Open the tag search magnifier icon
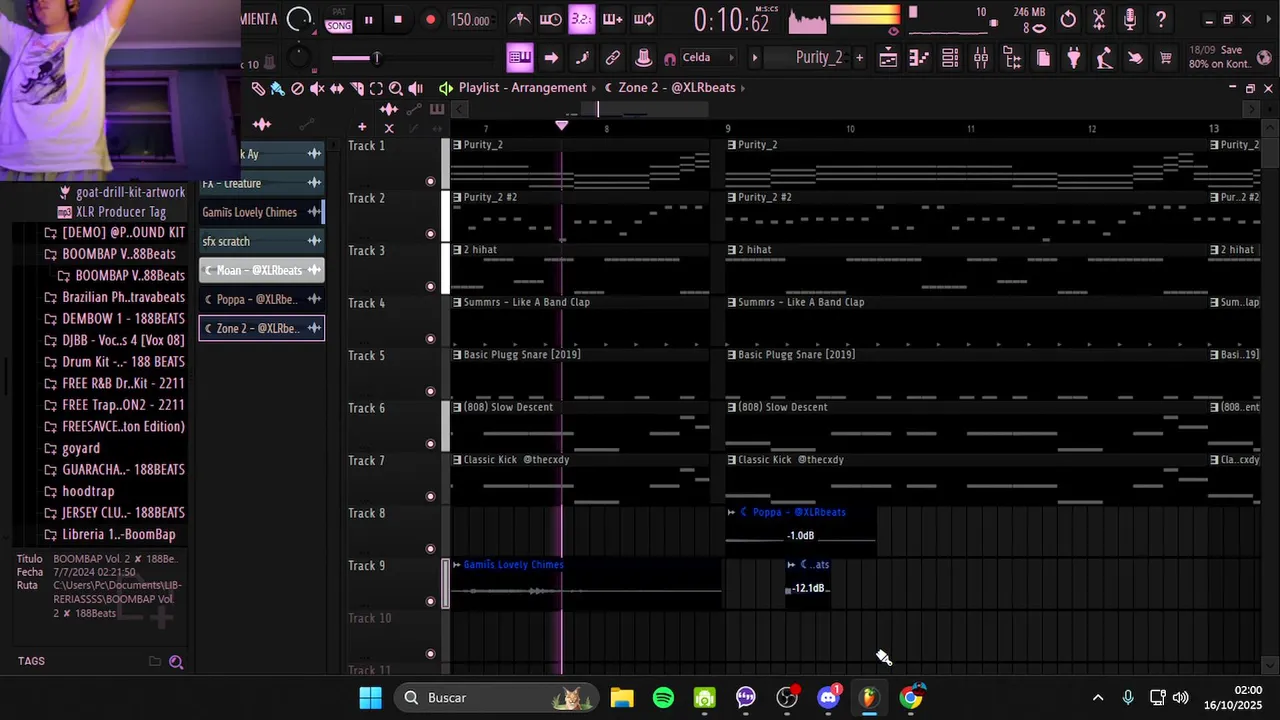 tap(176, 661)
